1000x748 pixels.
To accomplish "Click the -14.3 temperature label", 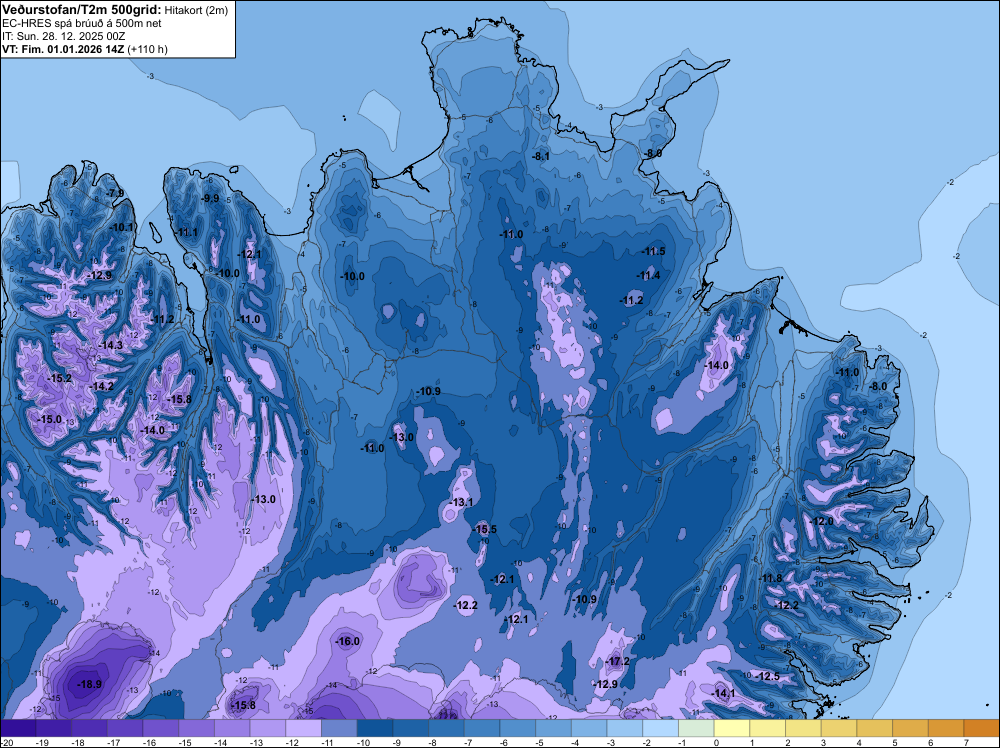I will (110, 345).
